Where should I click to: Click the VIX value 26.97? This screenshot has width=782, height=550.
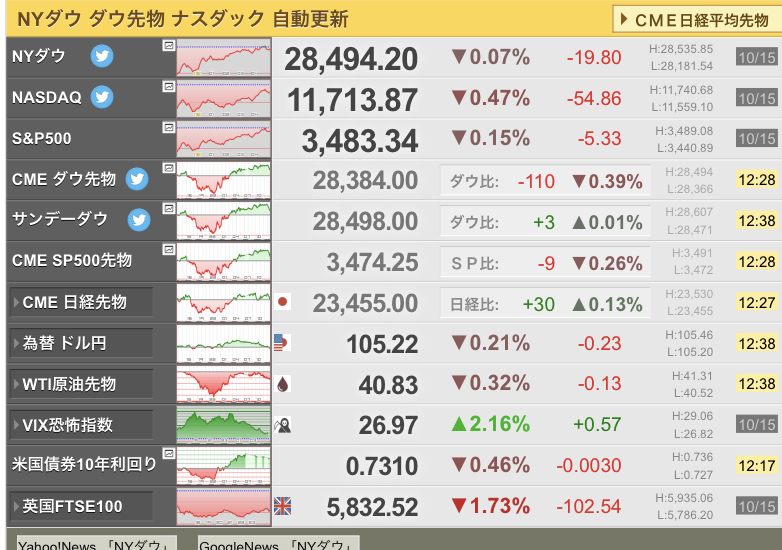[x=388, y=426]
